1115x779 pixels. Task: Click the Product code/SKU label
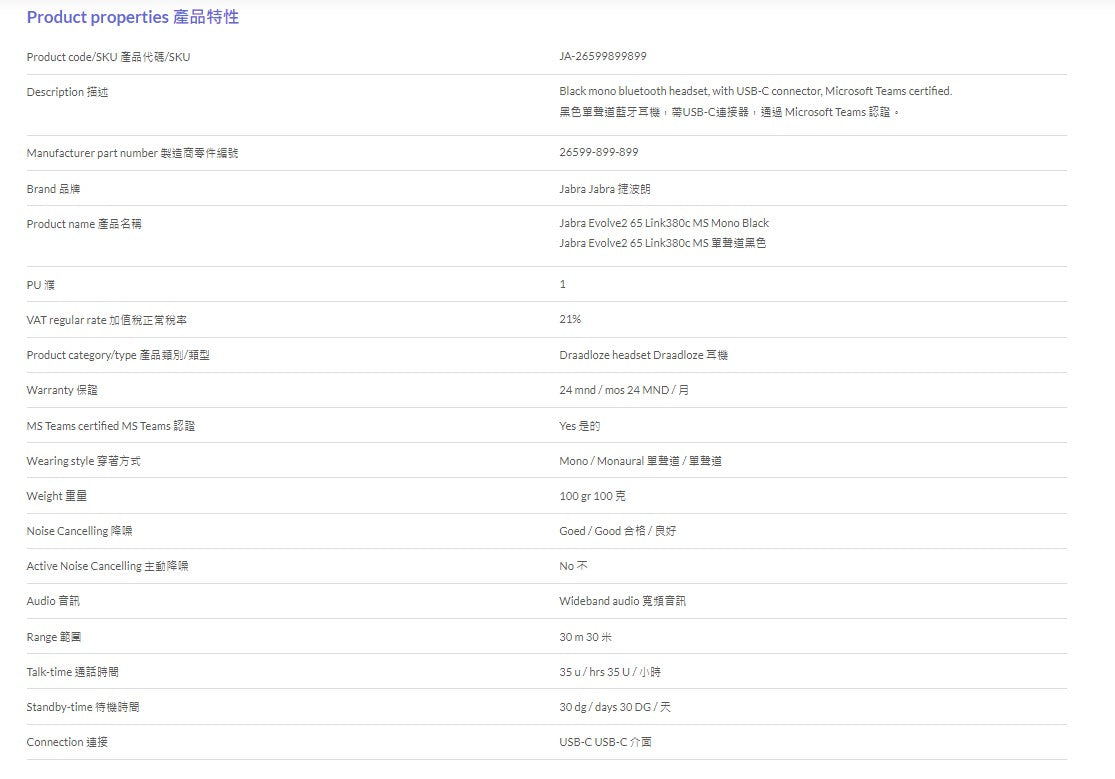point(108,57)
